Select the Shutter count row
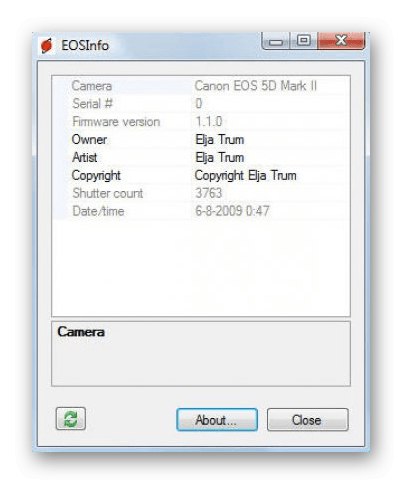The width and height of the screenshot is (402, 484). click(201, 193)
